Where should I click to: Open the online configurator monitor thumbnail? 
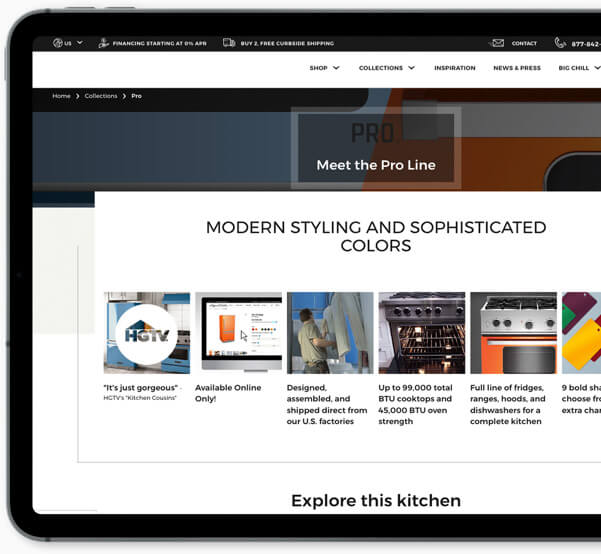(x=238, y=333)
